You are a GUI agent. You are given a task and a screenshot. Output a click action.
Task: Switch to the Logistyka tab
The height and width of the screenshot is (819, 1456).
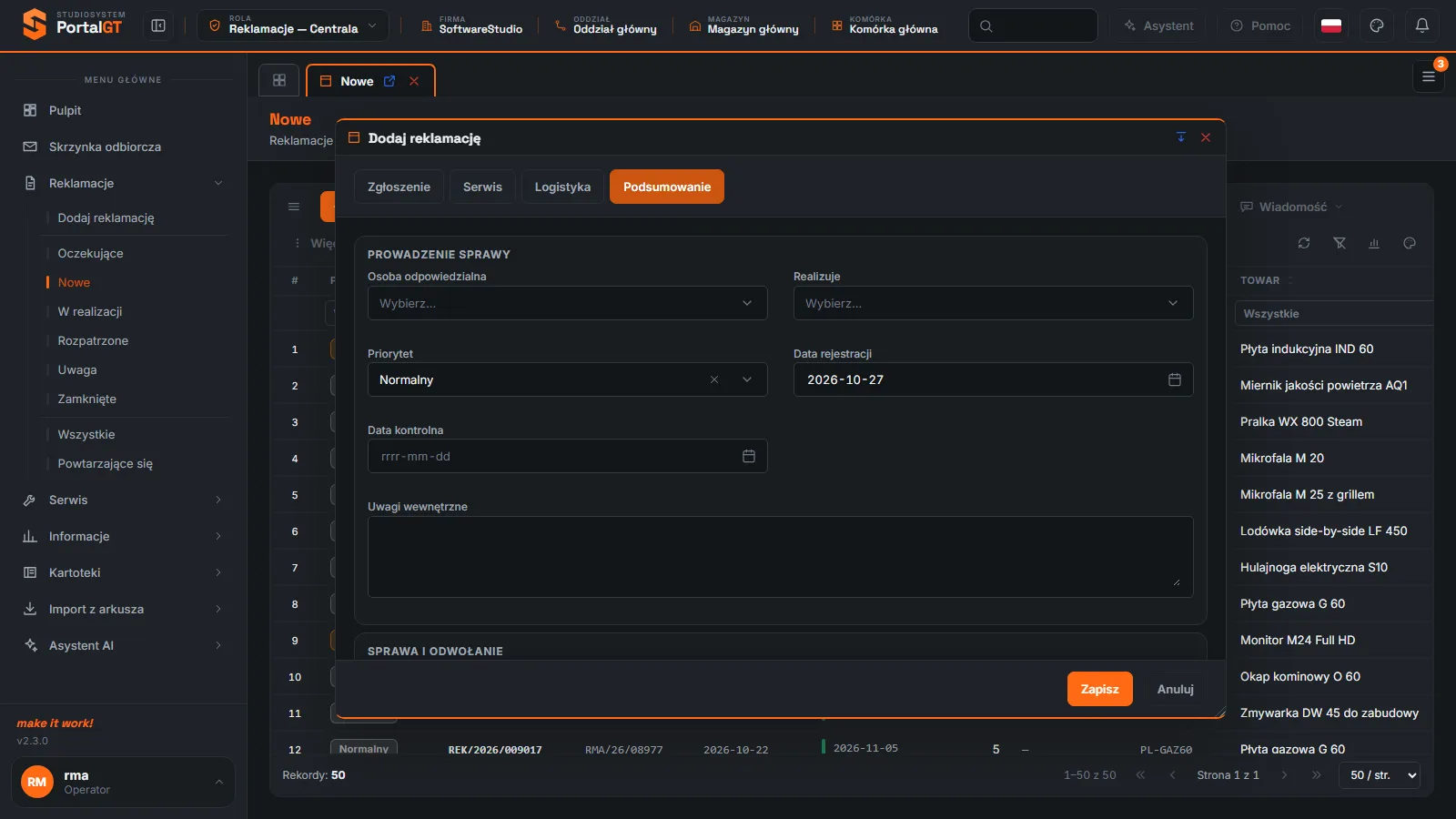(x=562, y=187)
